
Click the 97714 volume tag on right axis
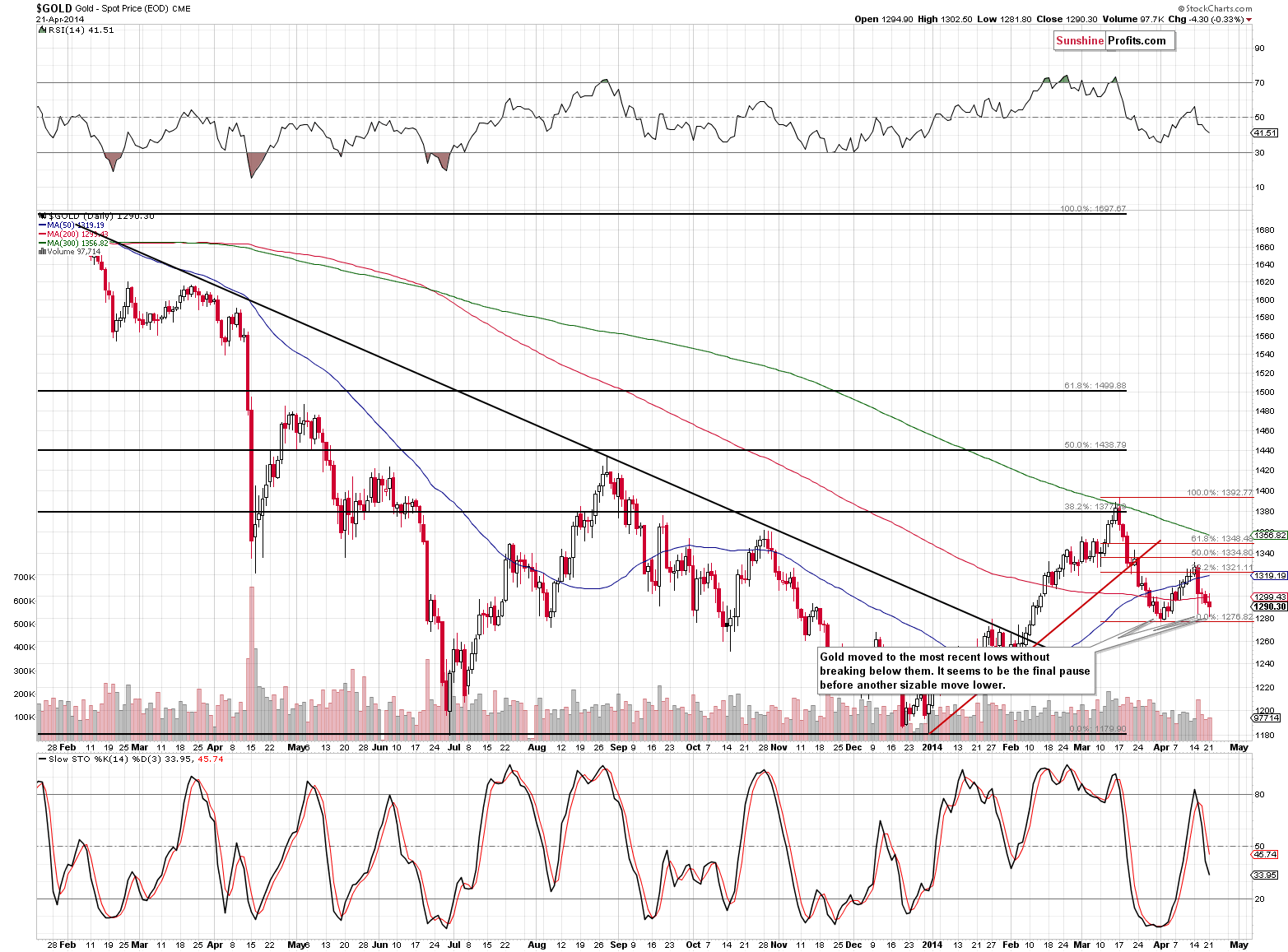(x=1266, y=717)
